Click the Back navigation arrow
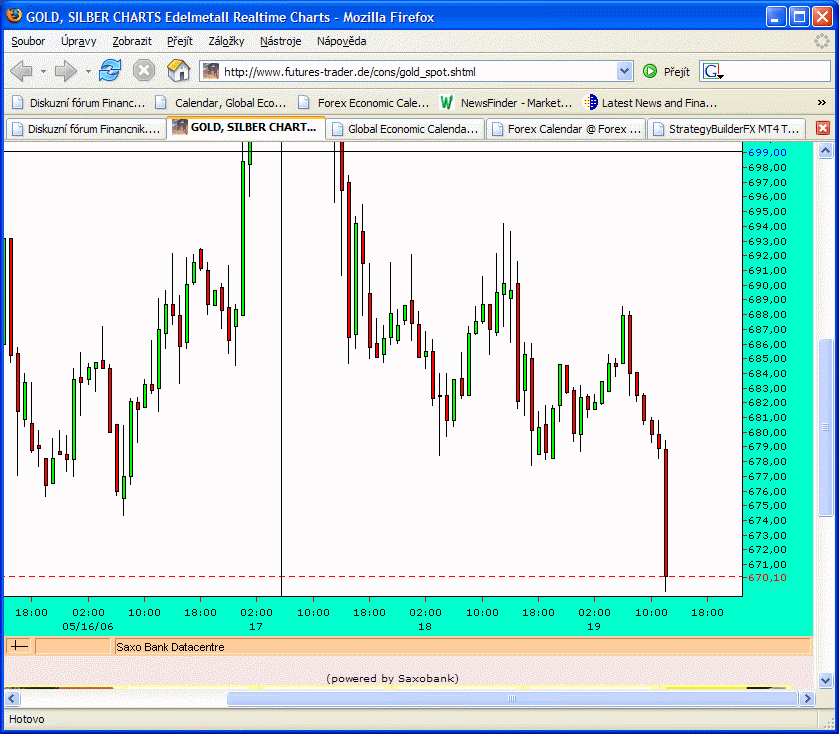The width and height of the screenshot is (839, 734). coord(21,71)
